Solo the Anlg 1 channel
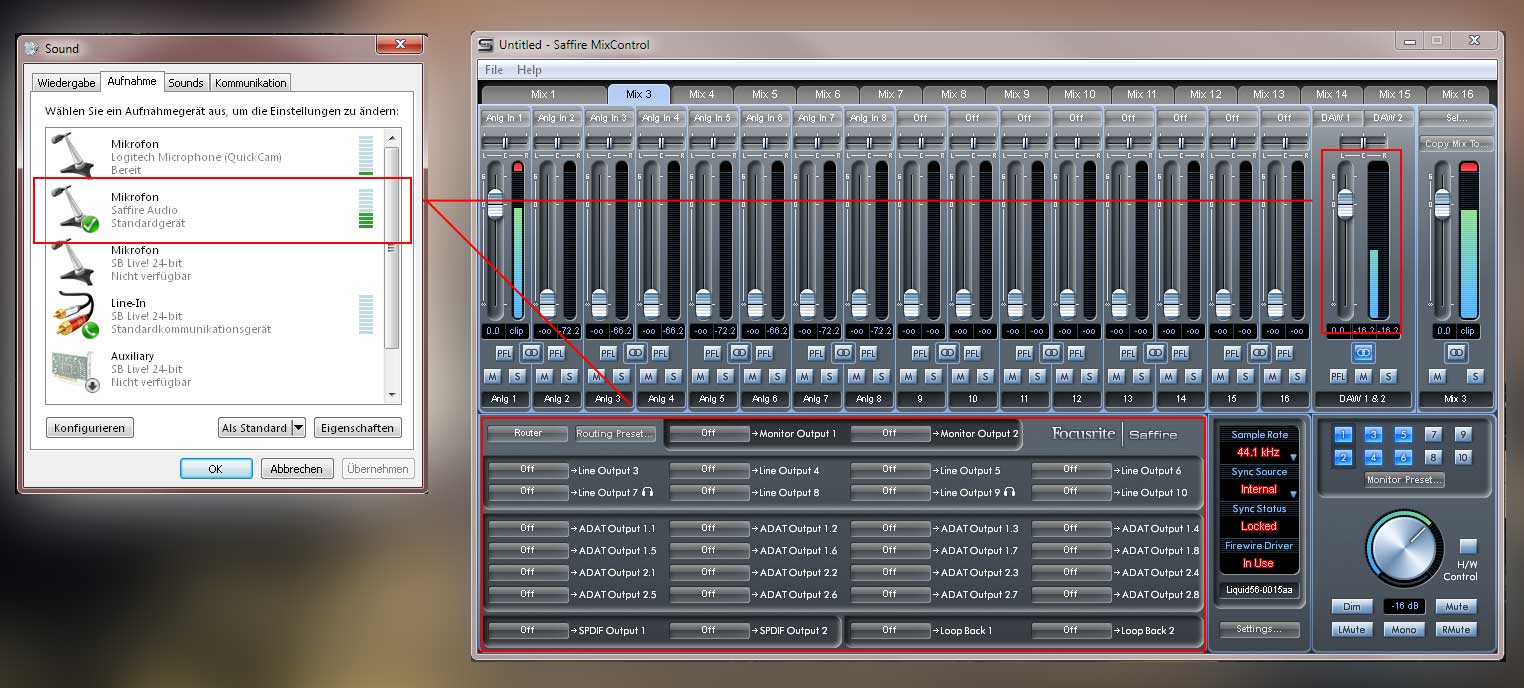This screenshot has width=1524, height=688. coord(517,376)
